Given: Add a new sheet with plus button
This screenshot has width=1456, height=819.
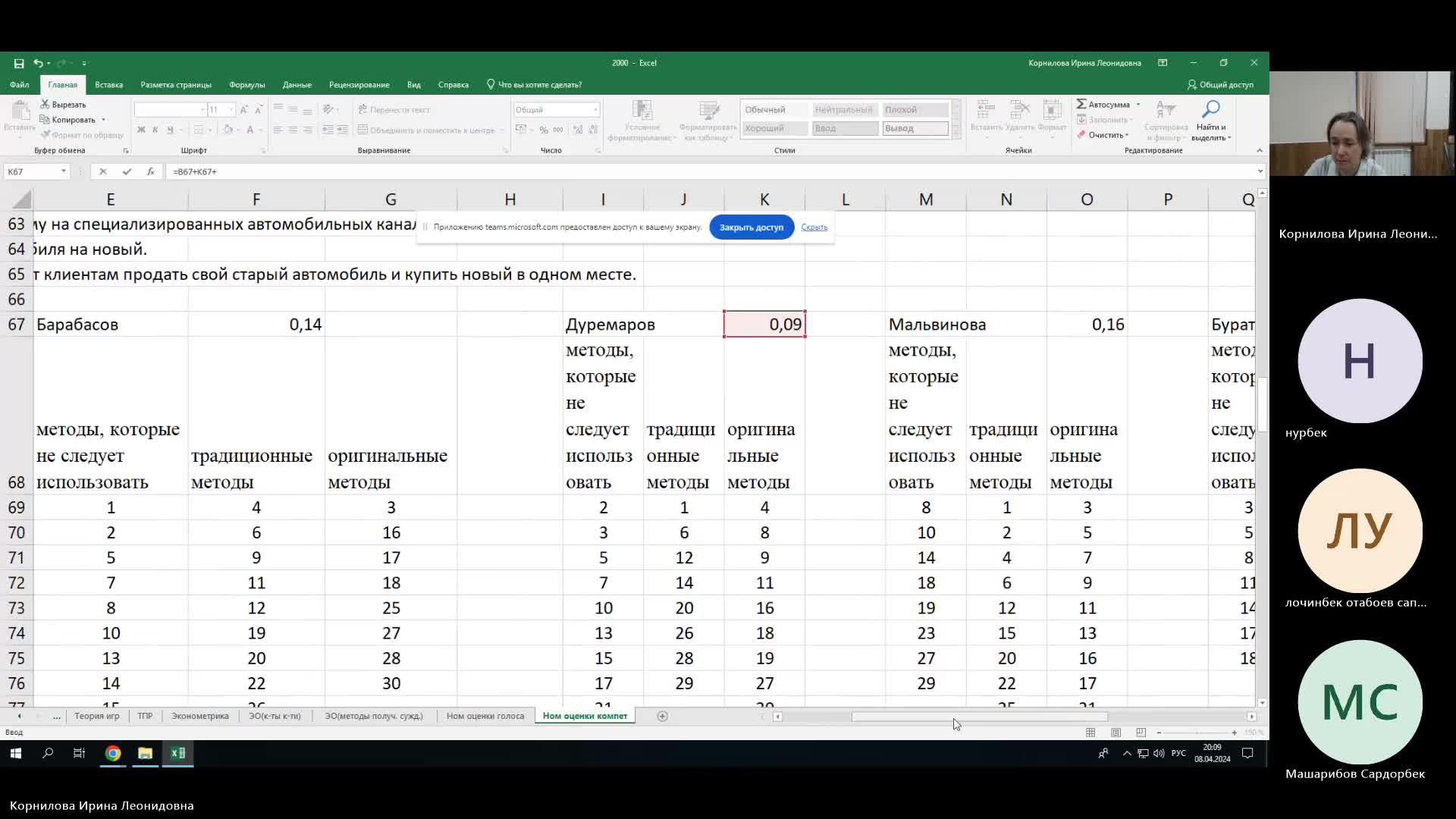Looking at the screenshot, I should point(662,716).
